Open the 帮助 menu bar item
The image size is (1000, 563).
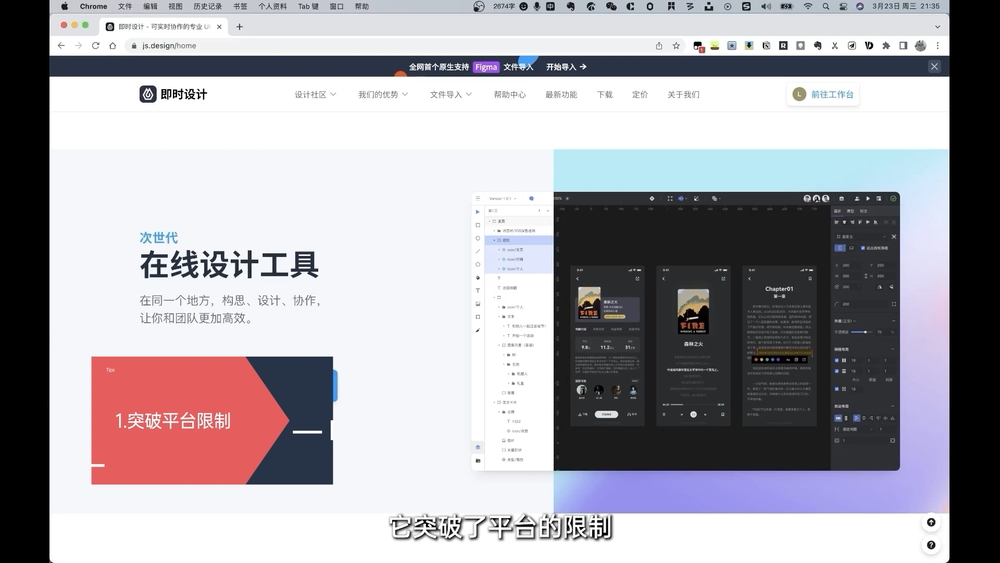pos(362,6)
